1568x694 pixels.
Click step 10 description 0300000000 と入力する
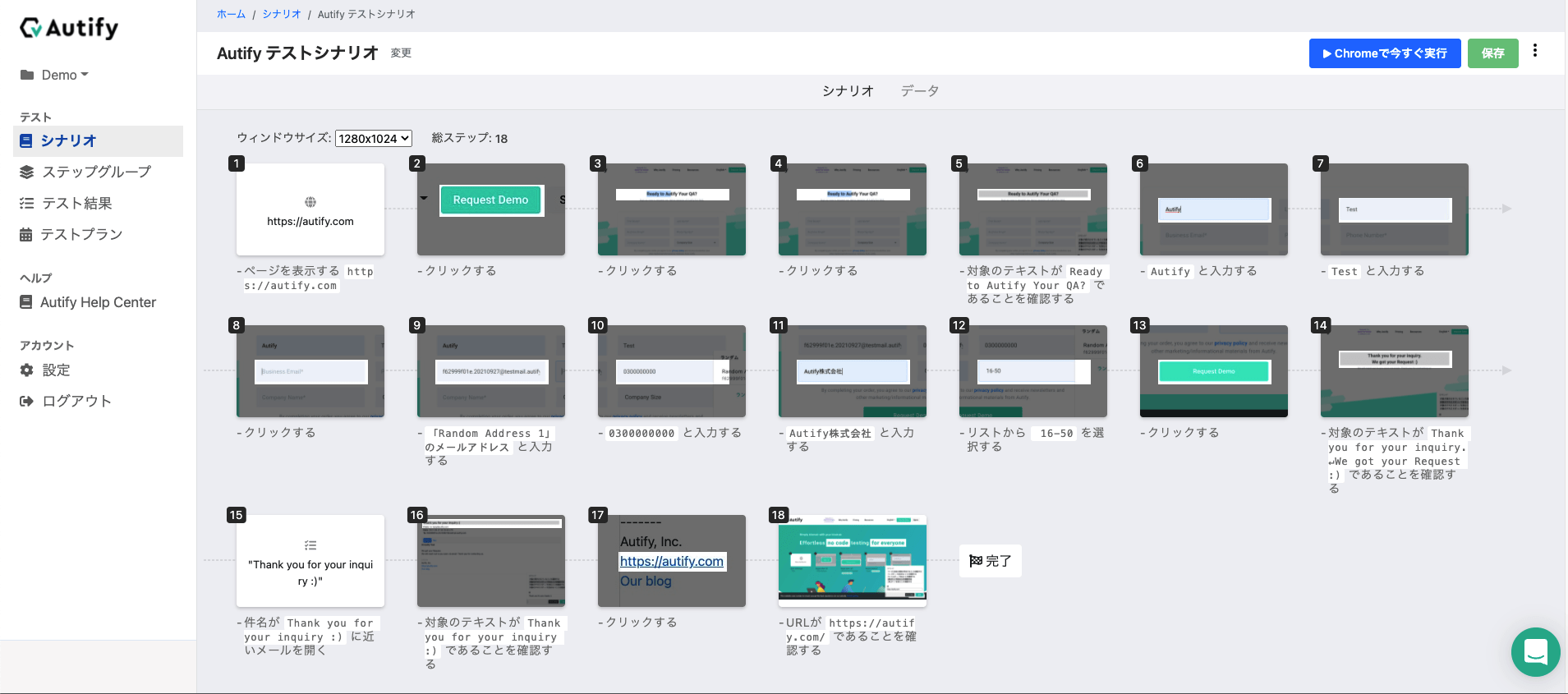674,433
